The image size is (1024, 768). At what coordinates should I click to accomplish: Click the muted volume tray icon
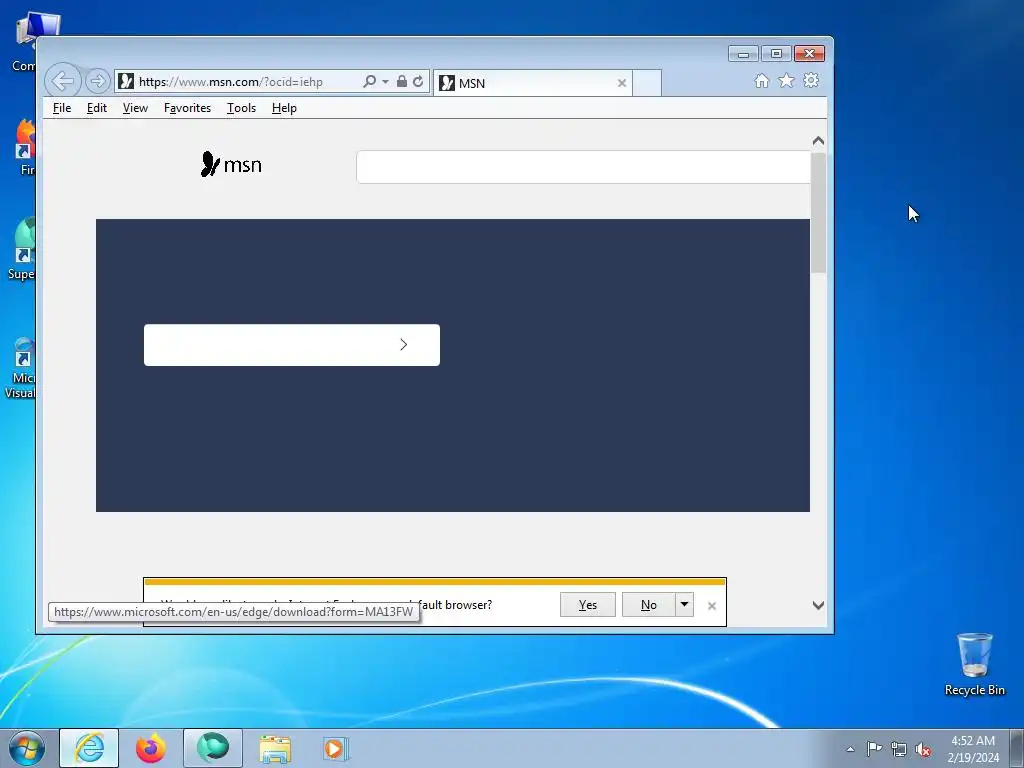(923, 749)
